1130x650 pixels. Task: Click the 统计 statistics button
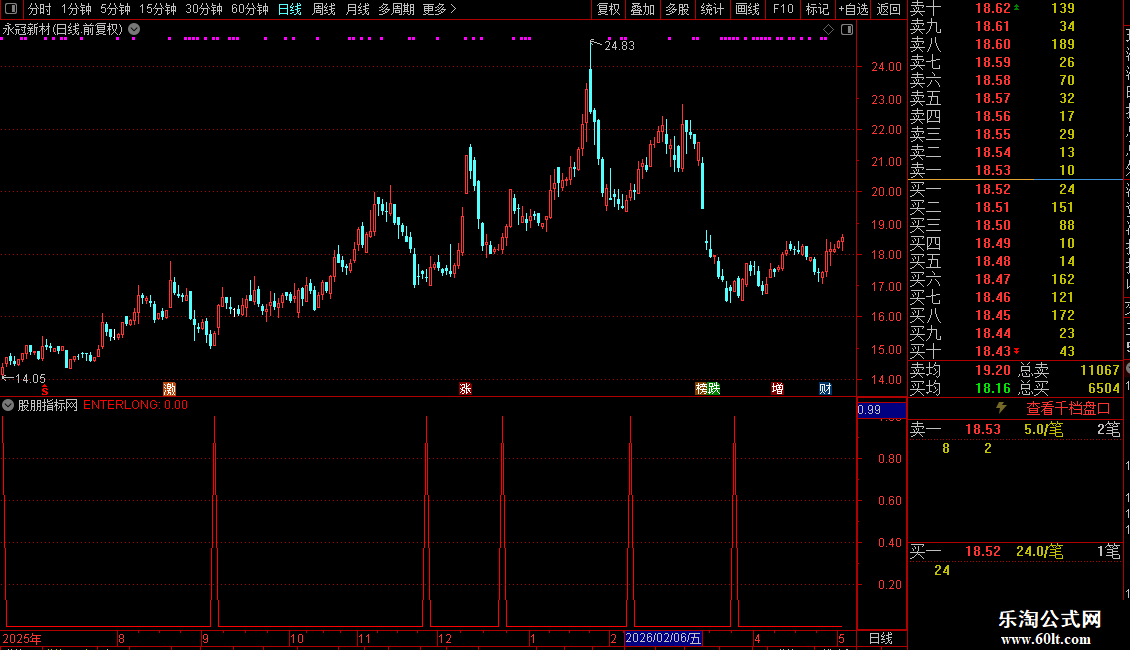click(712, 9)
